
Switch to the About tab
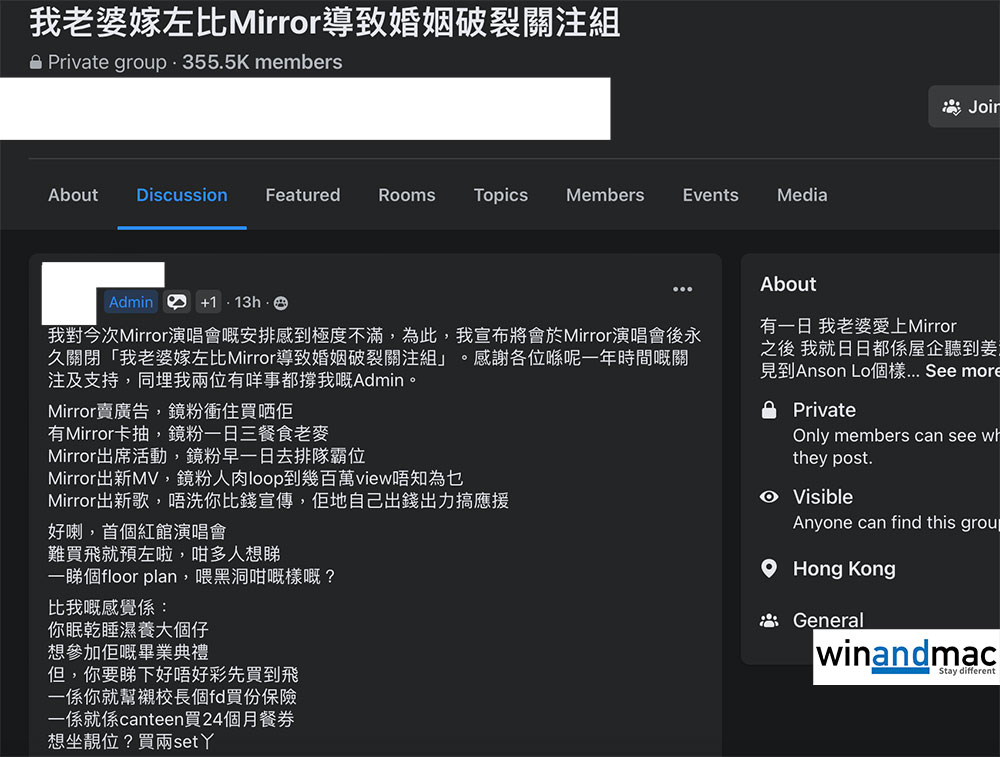(73, 195)
